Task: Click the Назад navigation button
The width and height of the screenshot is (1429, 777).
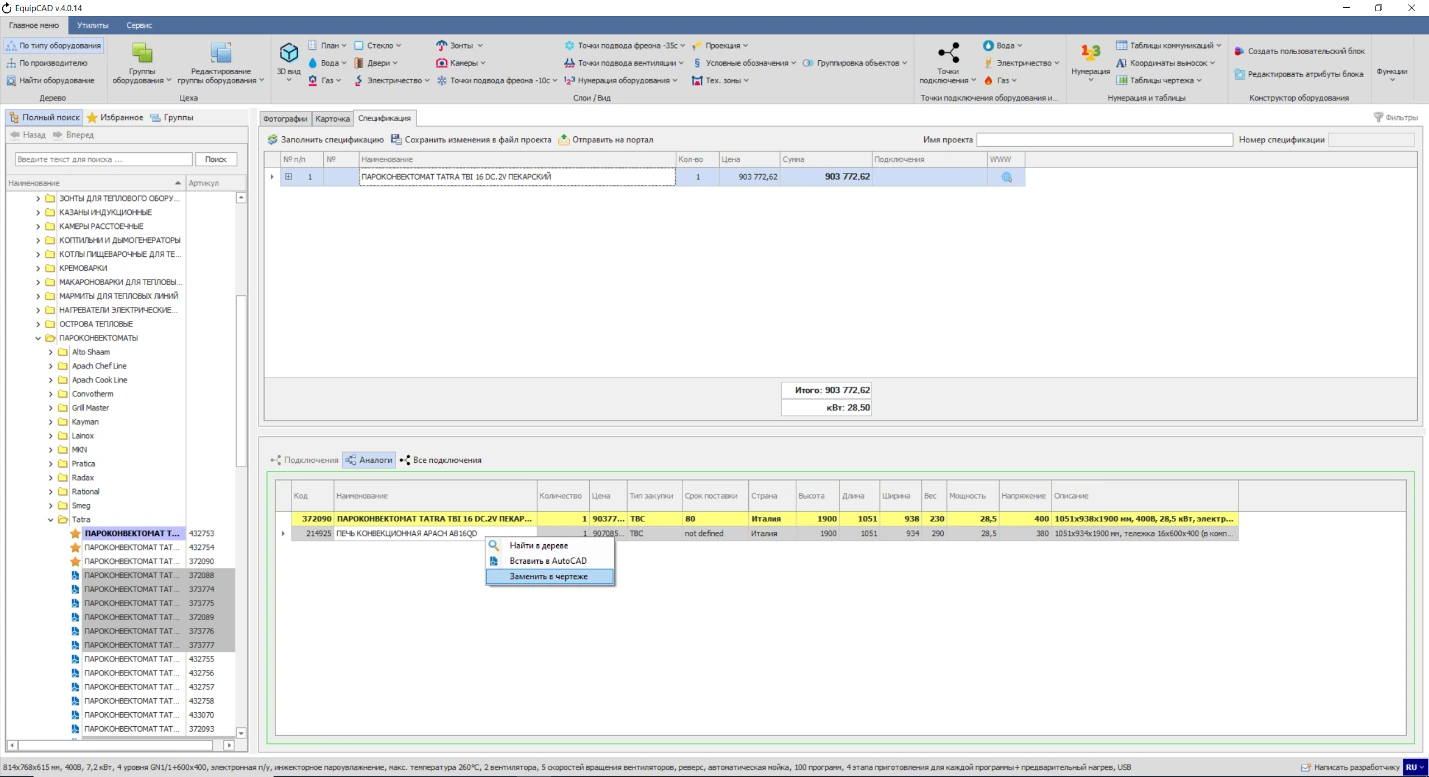Action: (28, 135)
